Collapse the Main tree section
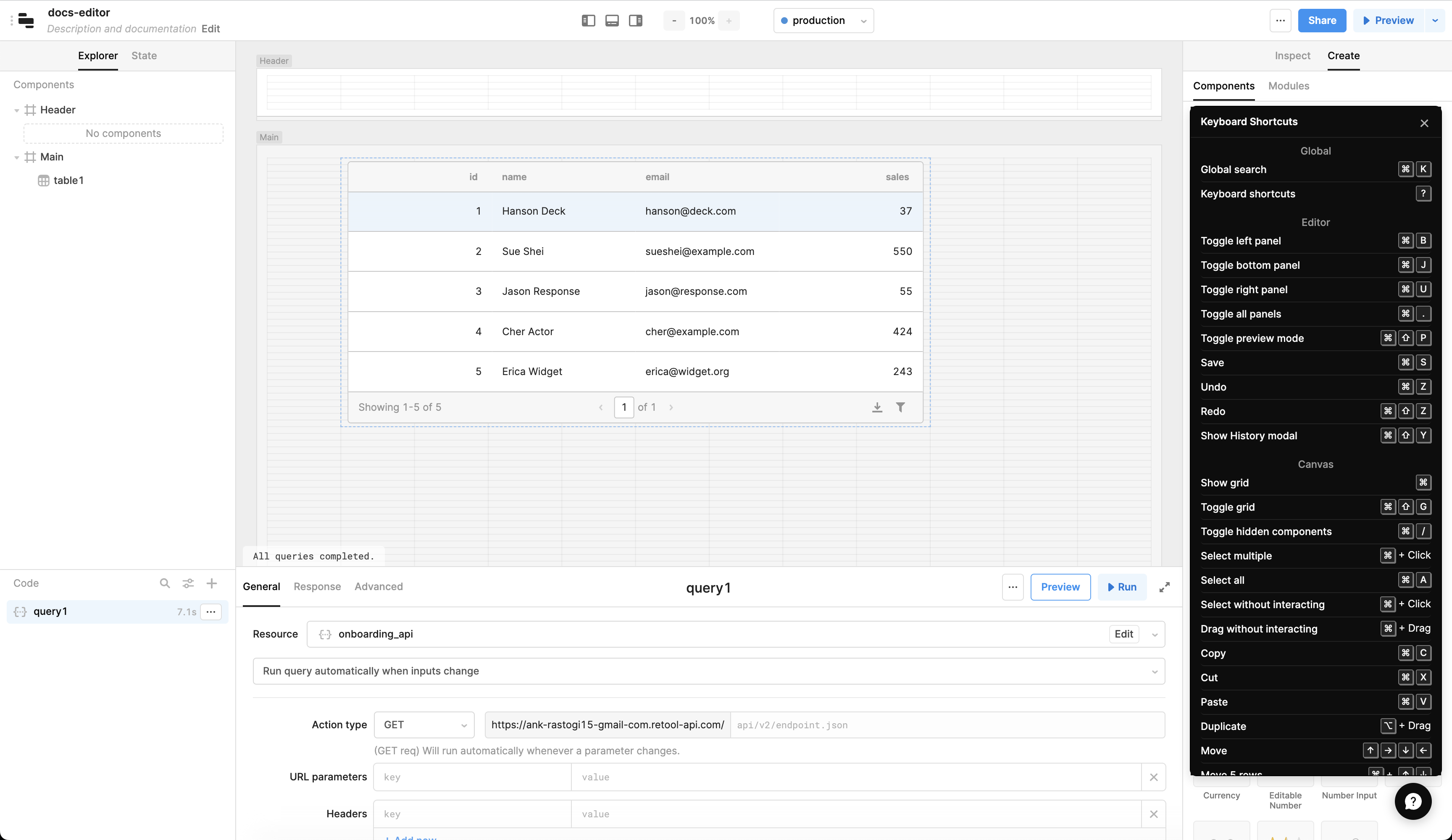 click(x=17, y=157)
